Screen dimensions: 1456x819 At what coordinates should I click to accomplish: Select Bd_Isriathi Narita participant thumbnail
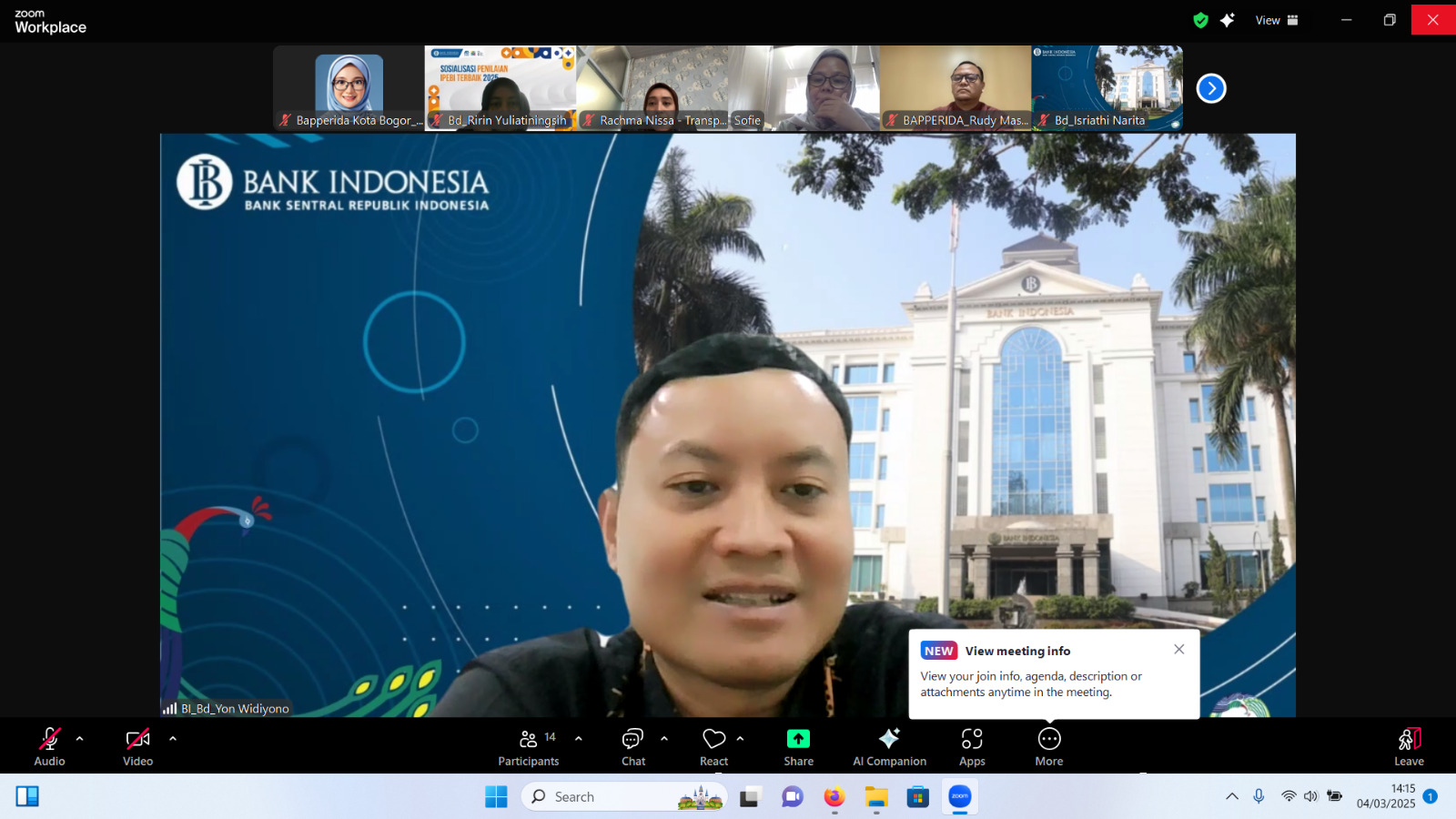pos(1107,87)
